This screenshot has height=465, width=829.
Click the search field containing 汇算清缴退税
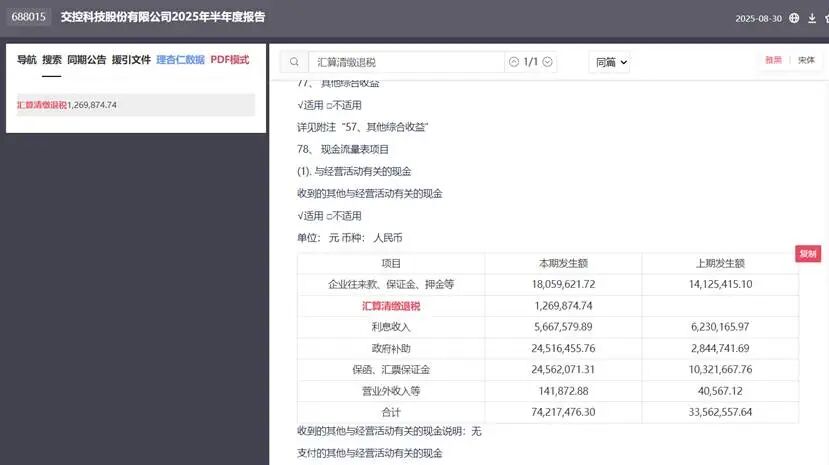pos(406,62)
